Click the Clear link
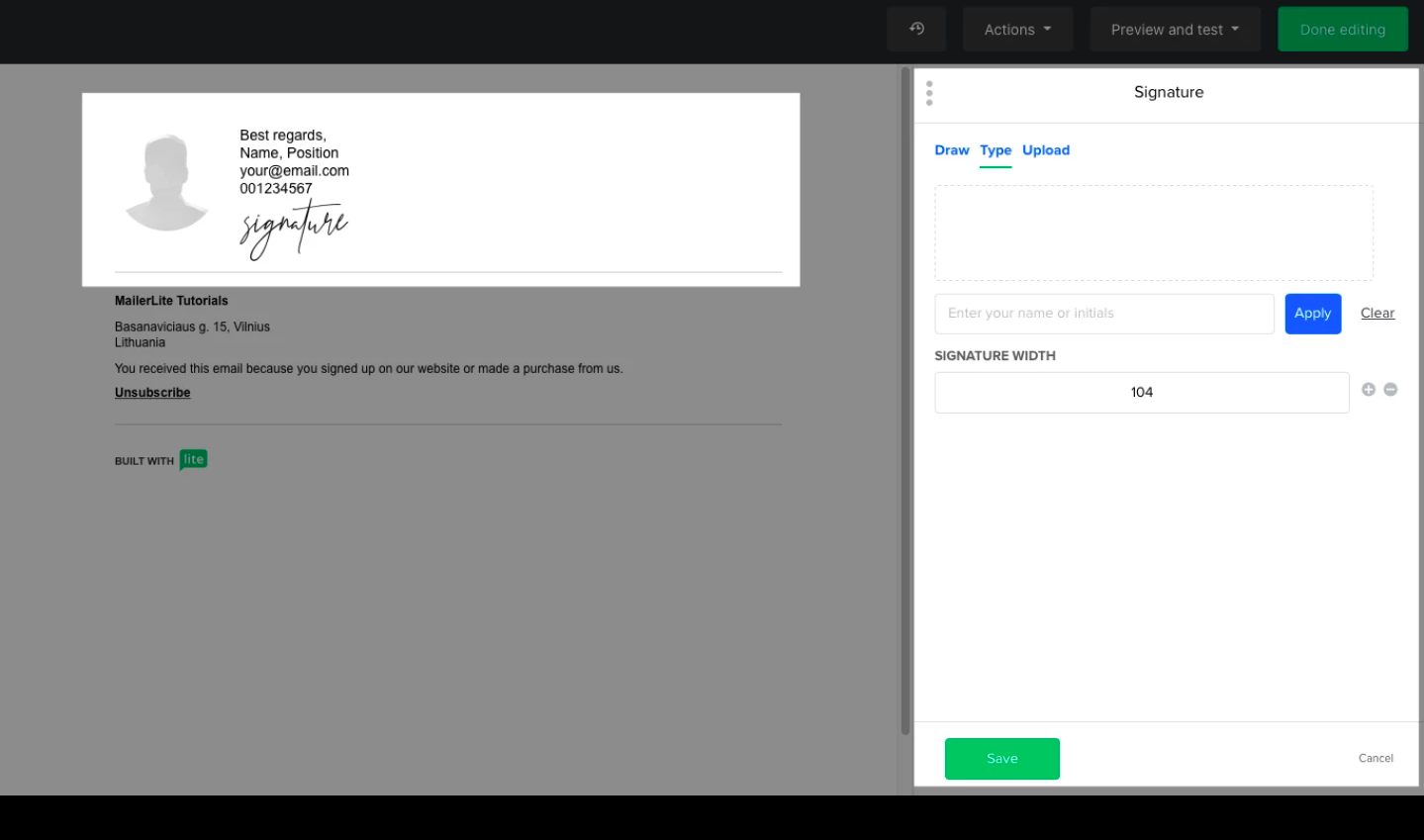This screenshot has height=840, width=1424. click(x=1377, y=314)
